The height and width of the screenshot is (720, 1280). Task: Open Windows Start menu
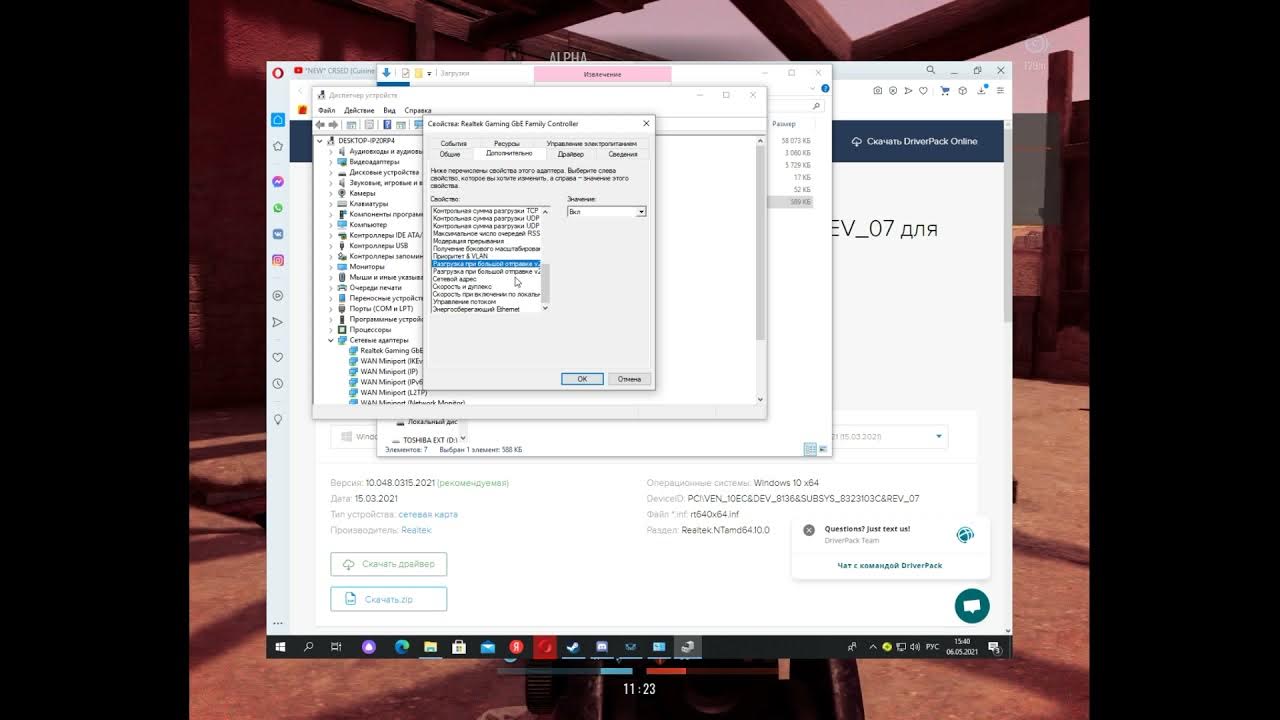coord(280,647)
